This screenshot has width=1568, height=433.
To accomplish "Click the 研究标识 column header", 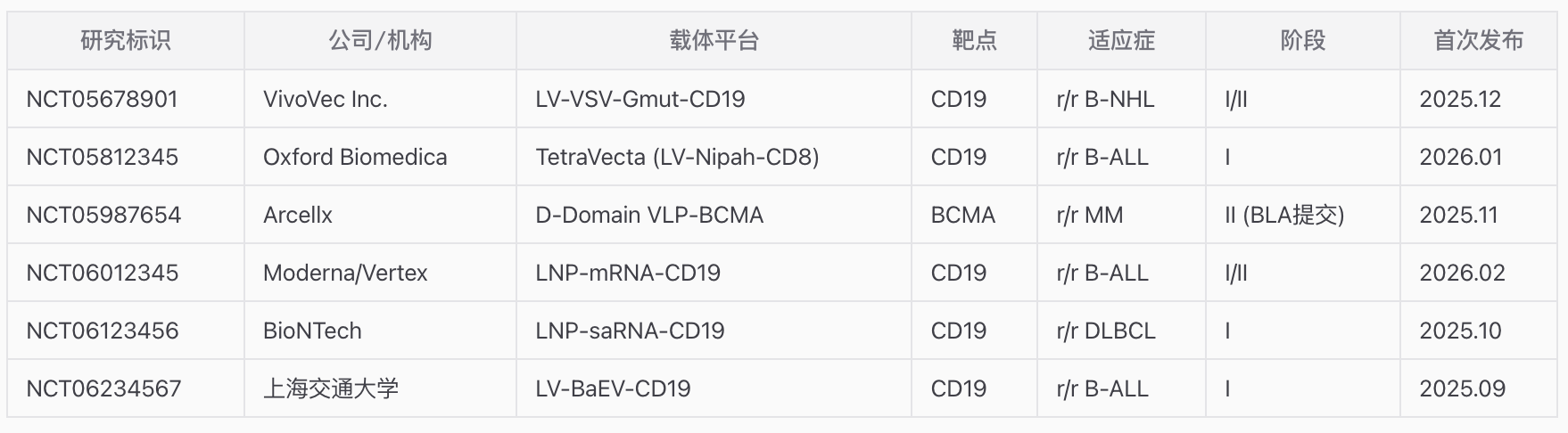I will coord(125,41).
